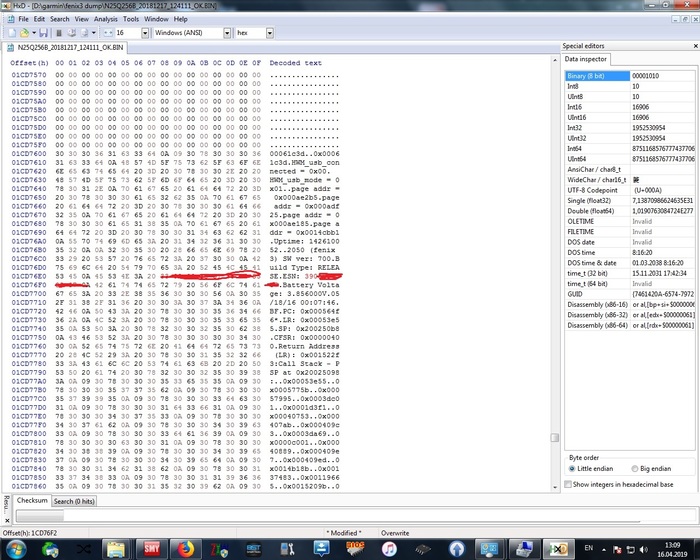
Task: Select the time_t (32 bit) row
Action: 630,273
